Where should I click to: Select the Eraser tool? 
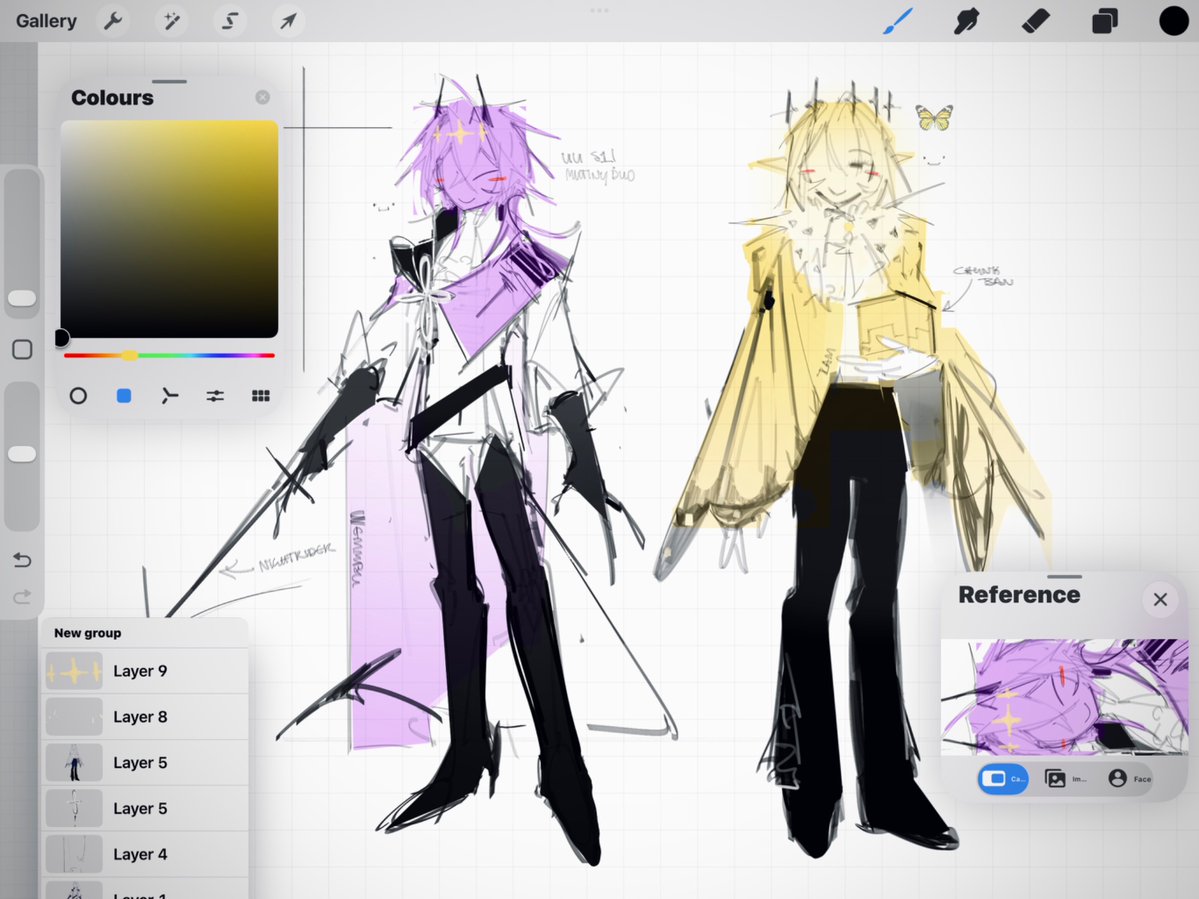(1035, 21)
